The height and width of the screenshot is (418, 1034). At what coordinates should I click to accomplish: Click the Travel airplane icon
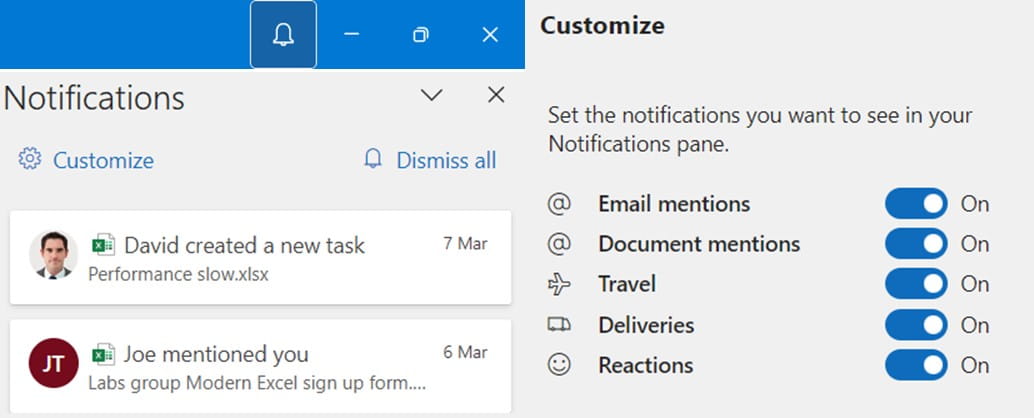(x=560, y=285)
